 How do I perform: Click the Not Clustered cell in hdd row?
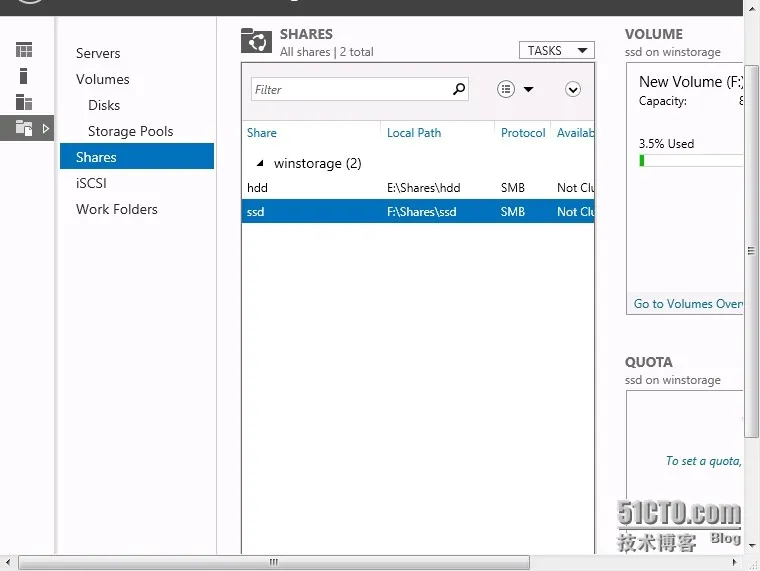pos(575,188)
